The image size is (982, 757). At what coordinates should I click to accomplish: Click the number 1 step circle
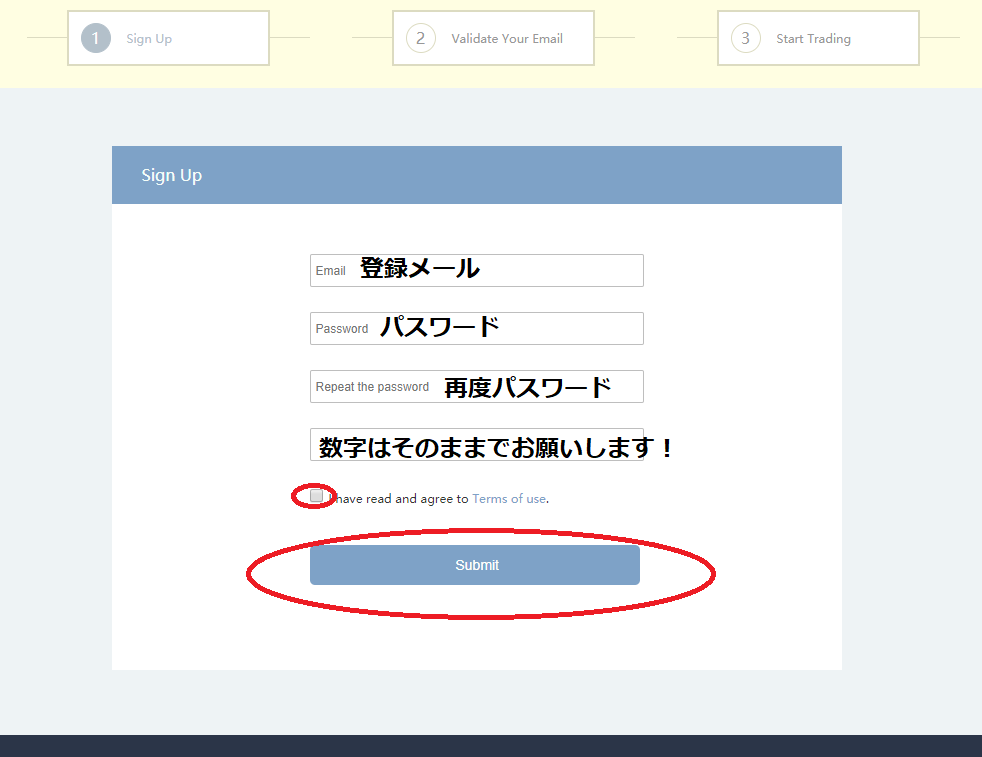tap(96, 38)
